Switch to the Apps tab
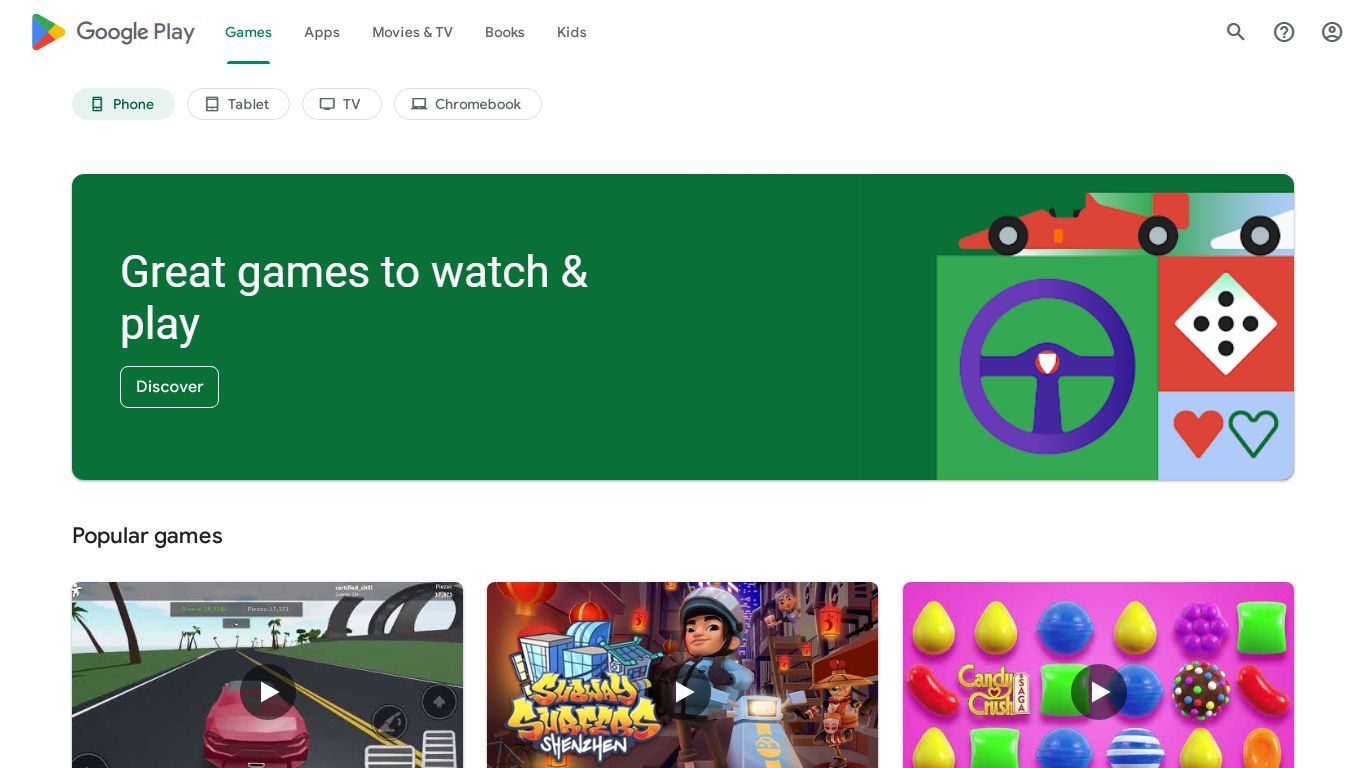 [x=322, y=32]
